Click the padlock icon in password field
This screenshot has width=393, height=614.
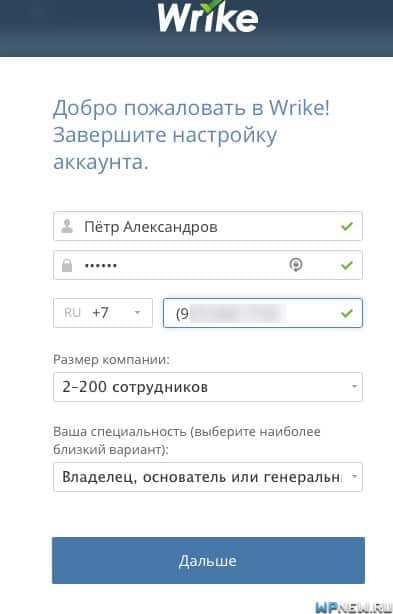point(67,265)
